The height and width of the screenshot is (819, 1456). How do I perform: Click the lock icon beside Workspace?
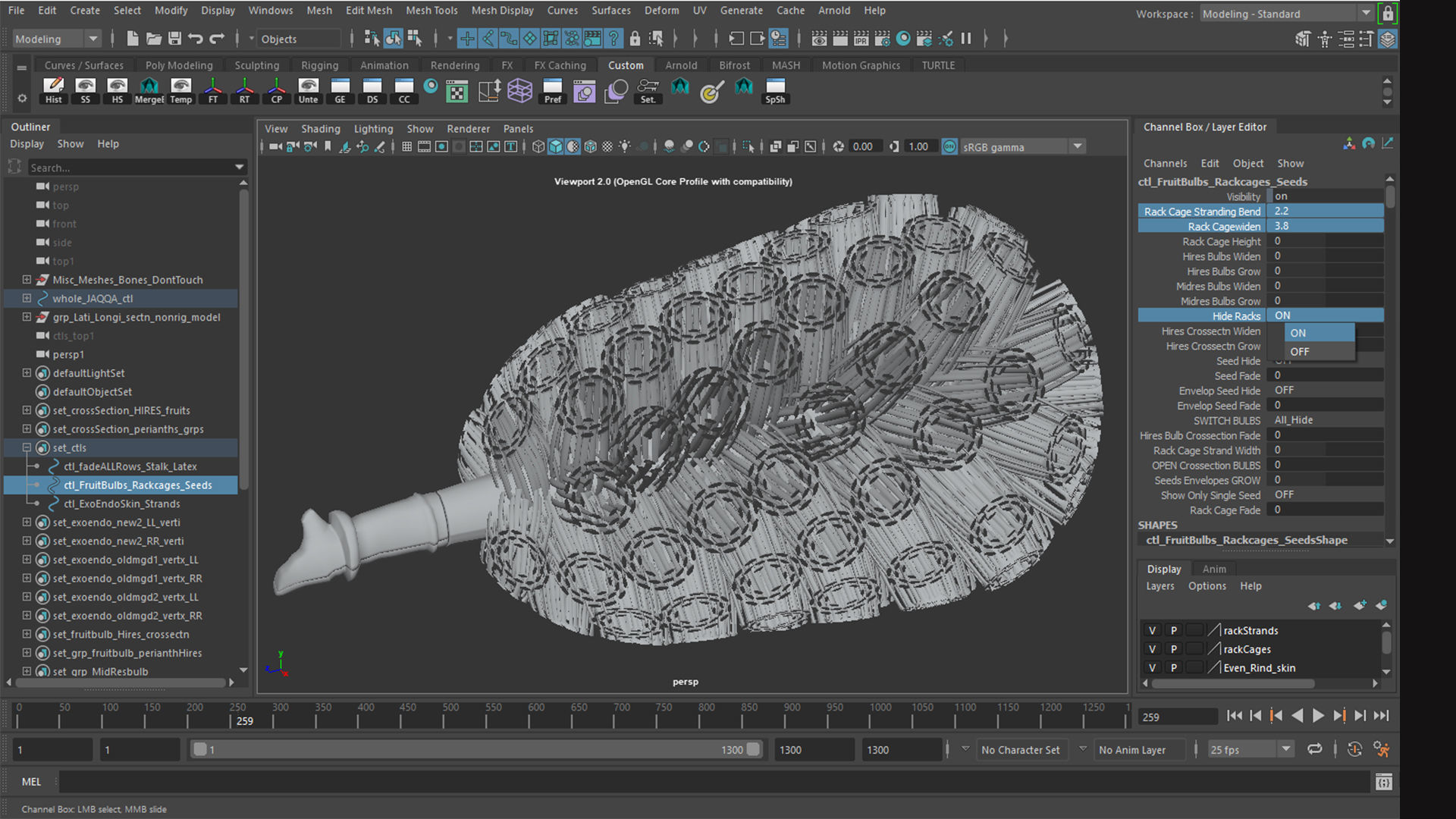pyautogui.click(x=1388, y=14)
